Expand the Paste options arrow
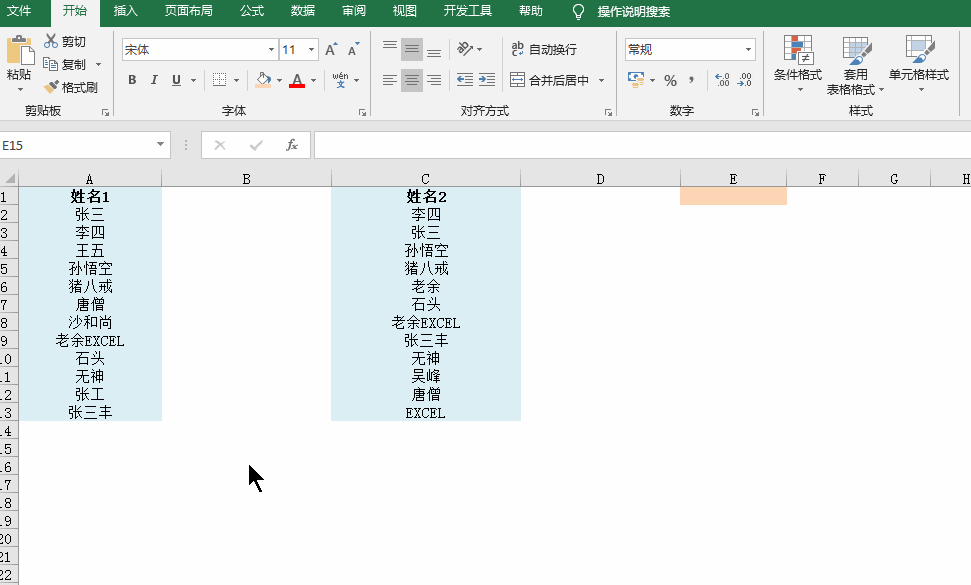 pyautogui.click(x=19, y=90)
